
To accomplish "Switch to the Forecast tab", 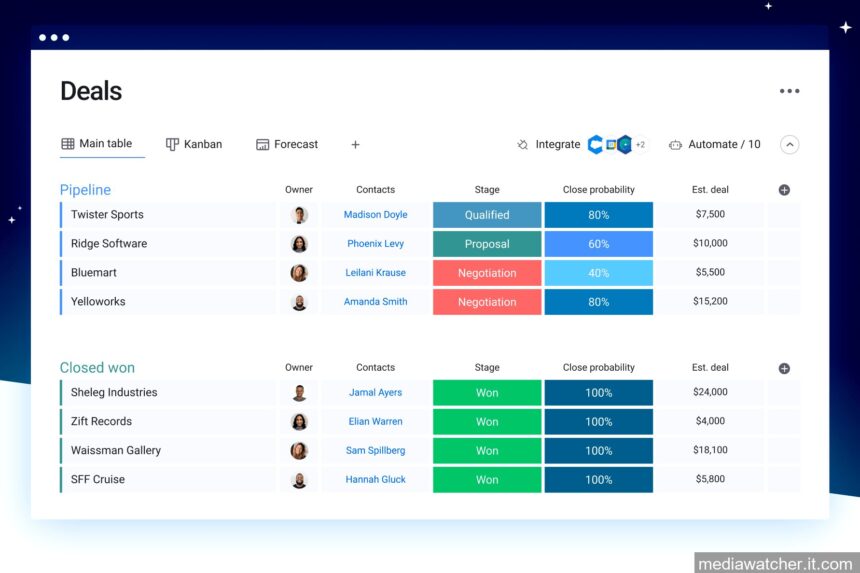I will click(287, 144).
